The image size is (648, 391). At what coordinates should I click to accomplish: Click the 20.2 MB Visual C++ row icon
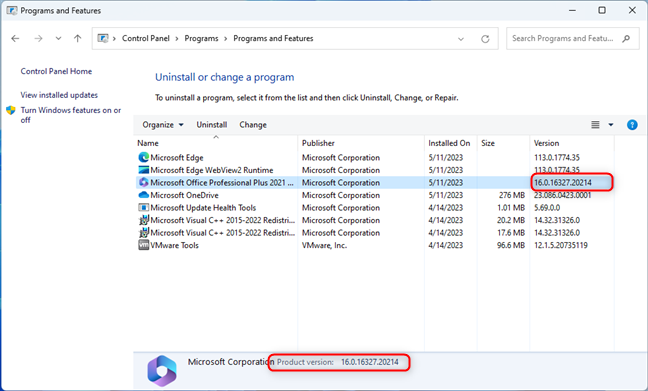pos(143,220)
